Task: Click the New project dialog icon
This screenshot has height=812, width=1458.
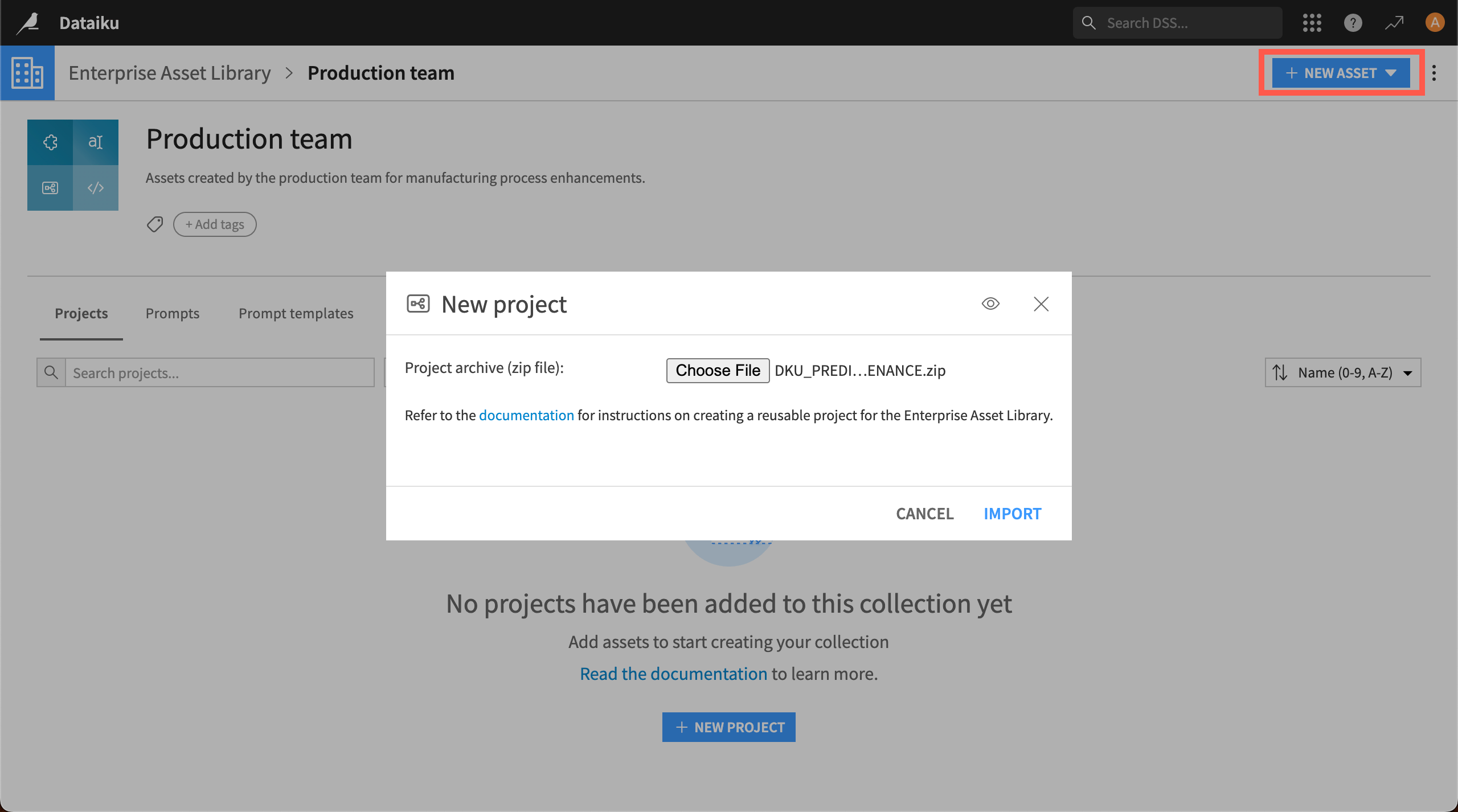Action: [x=417, y=304]
